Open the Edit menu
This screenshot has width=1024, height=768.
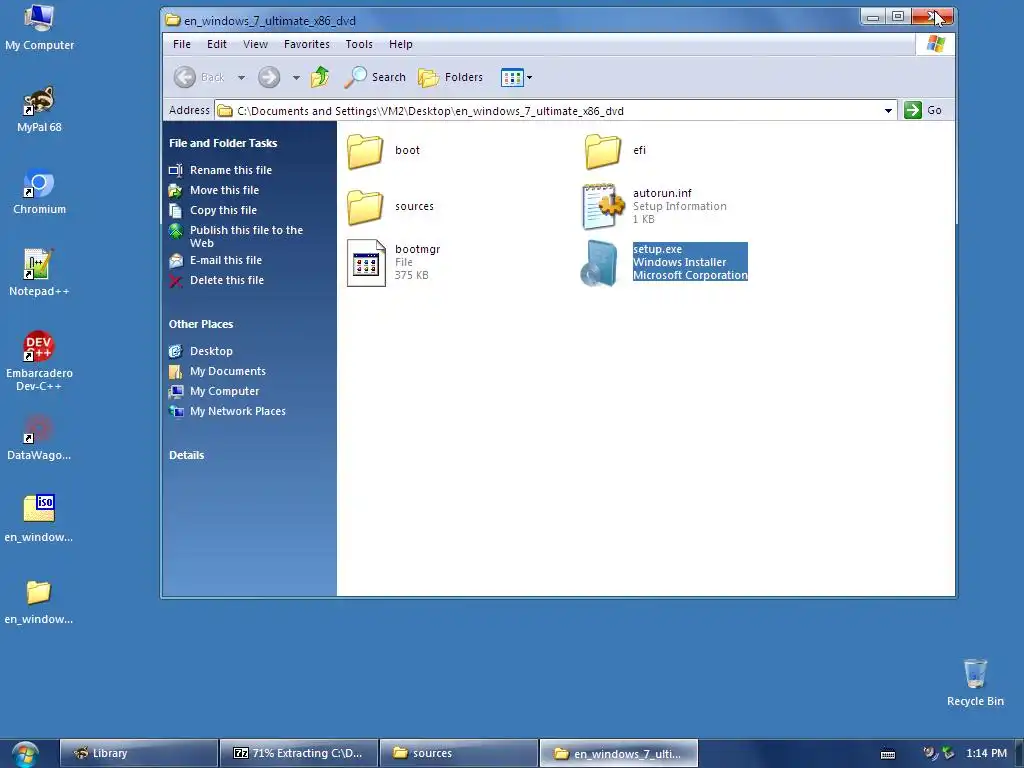pyautogui.click(x=217, y=44)
